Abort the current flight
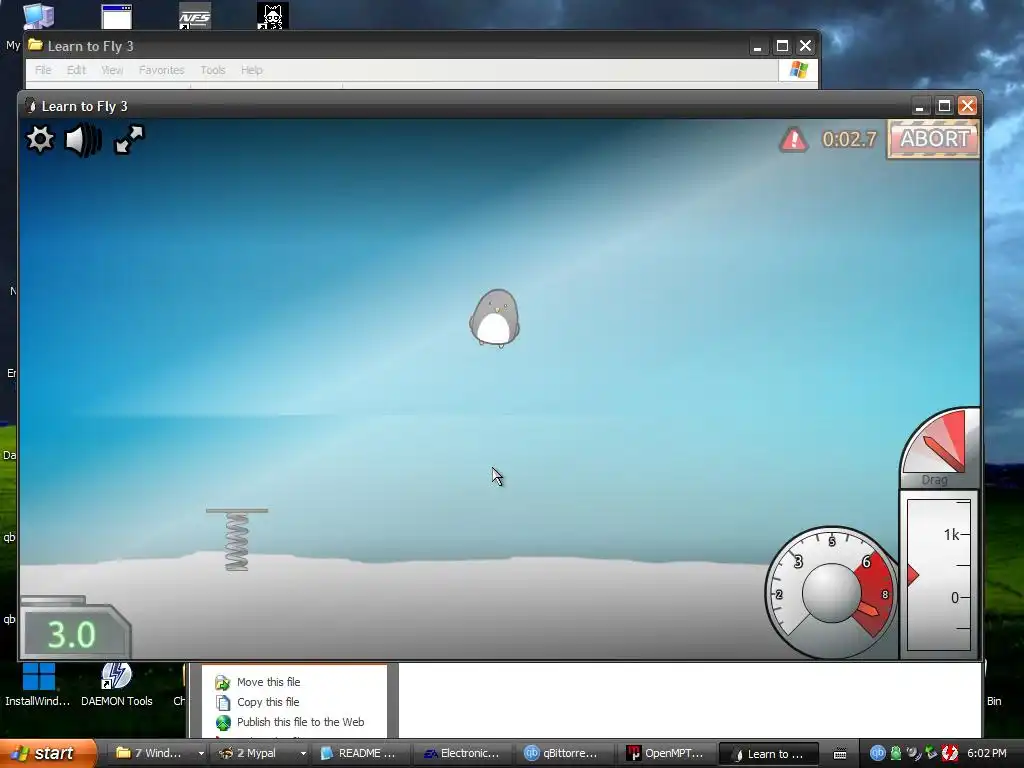The height and width of the screenshot is (768, 1024). coord(934,138)
